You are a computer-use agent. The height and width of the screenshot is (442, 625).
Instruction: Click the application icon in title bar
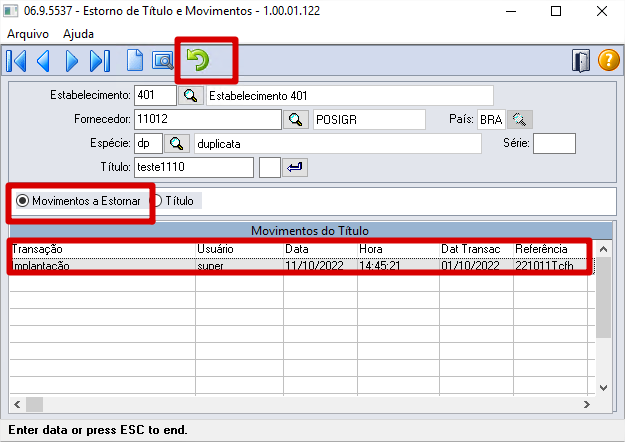pos(11,11)
